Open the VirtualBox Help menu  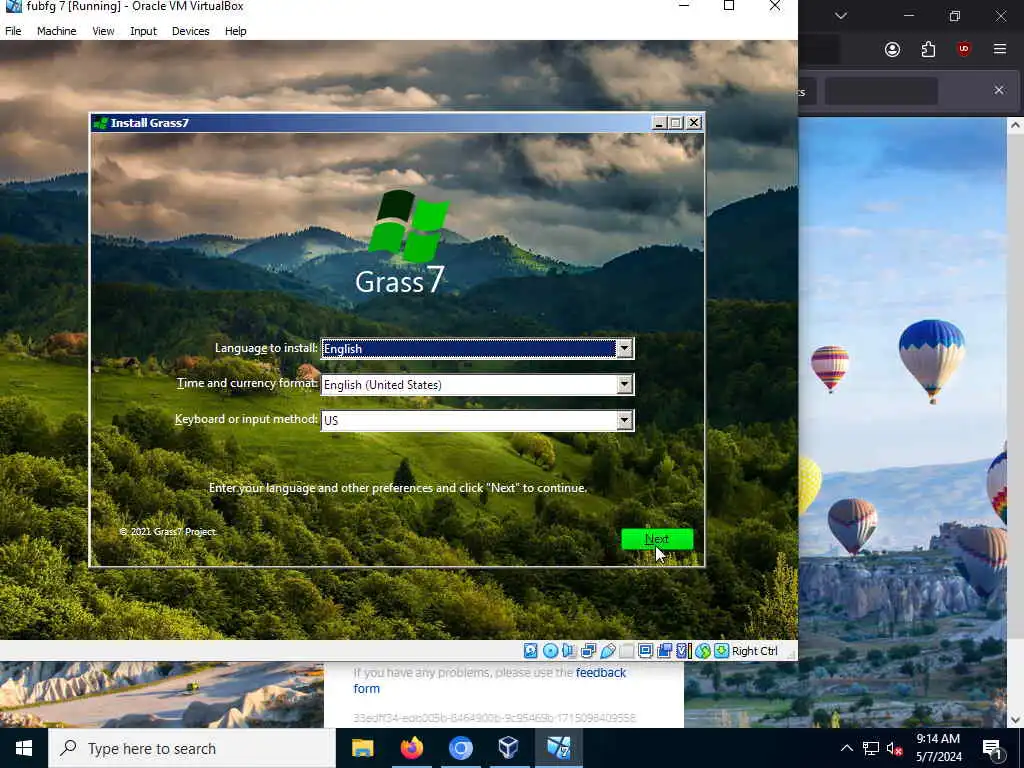pyautogui.click(x=236, y=31)
